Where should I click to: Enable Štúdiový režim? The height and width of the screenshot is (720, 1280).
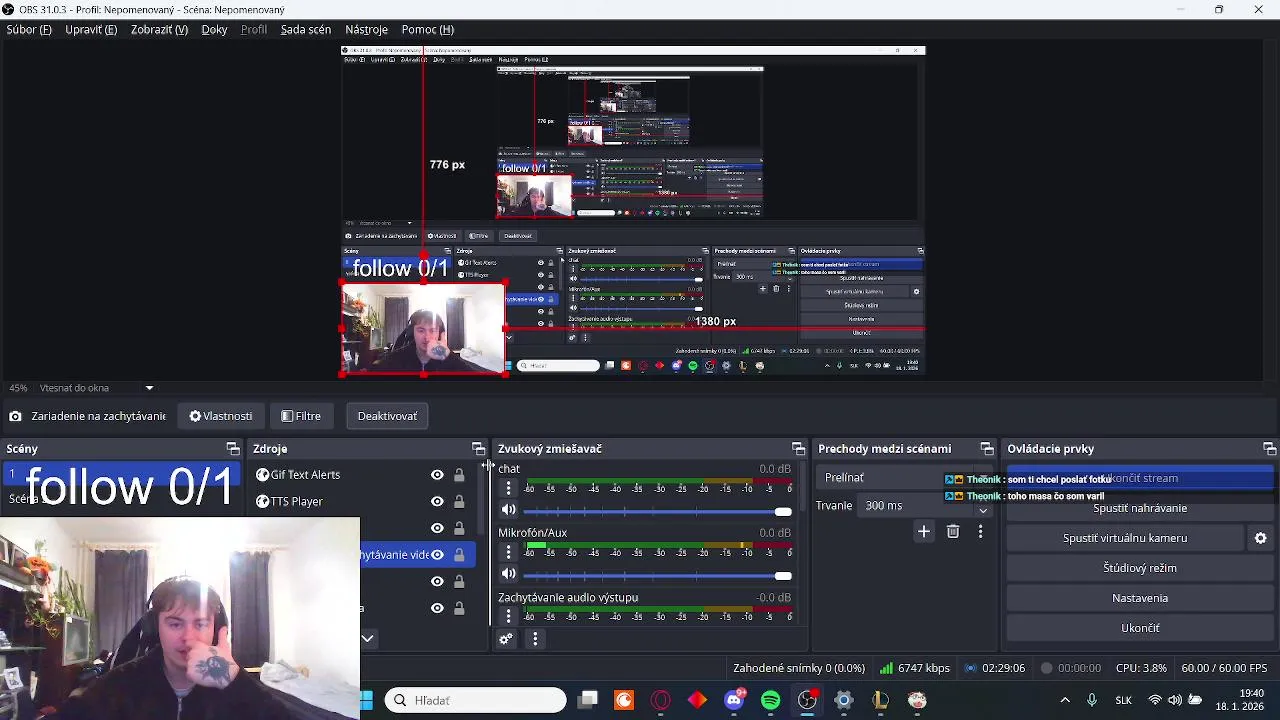point(1139,568)
